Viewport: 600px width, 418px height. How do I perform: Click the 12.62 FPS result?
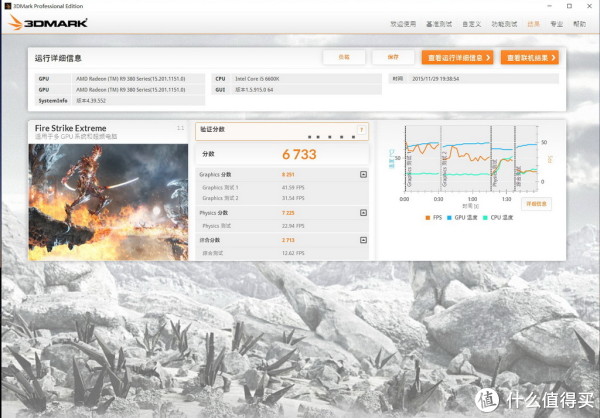coord(293,253)
